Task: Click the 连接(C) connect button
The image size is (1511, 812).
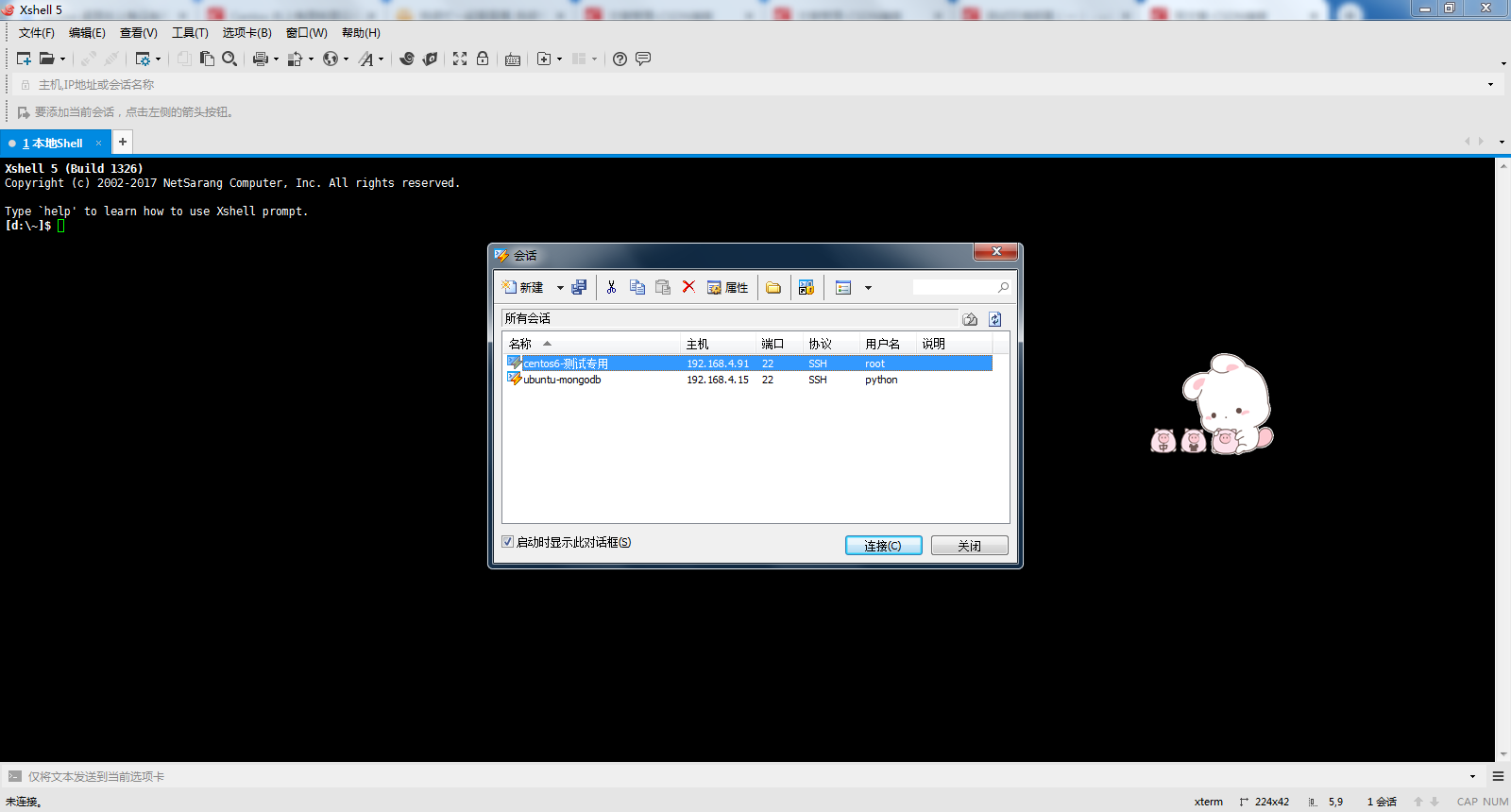Action: tap(883, 546)
